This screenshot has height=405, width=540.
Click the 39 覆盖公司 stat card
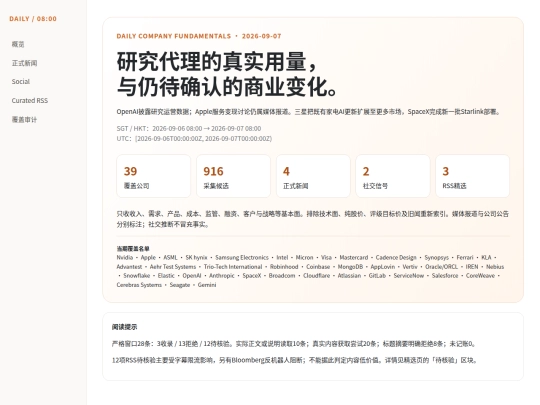(153, 176)
